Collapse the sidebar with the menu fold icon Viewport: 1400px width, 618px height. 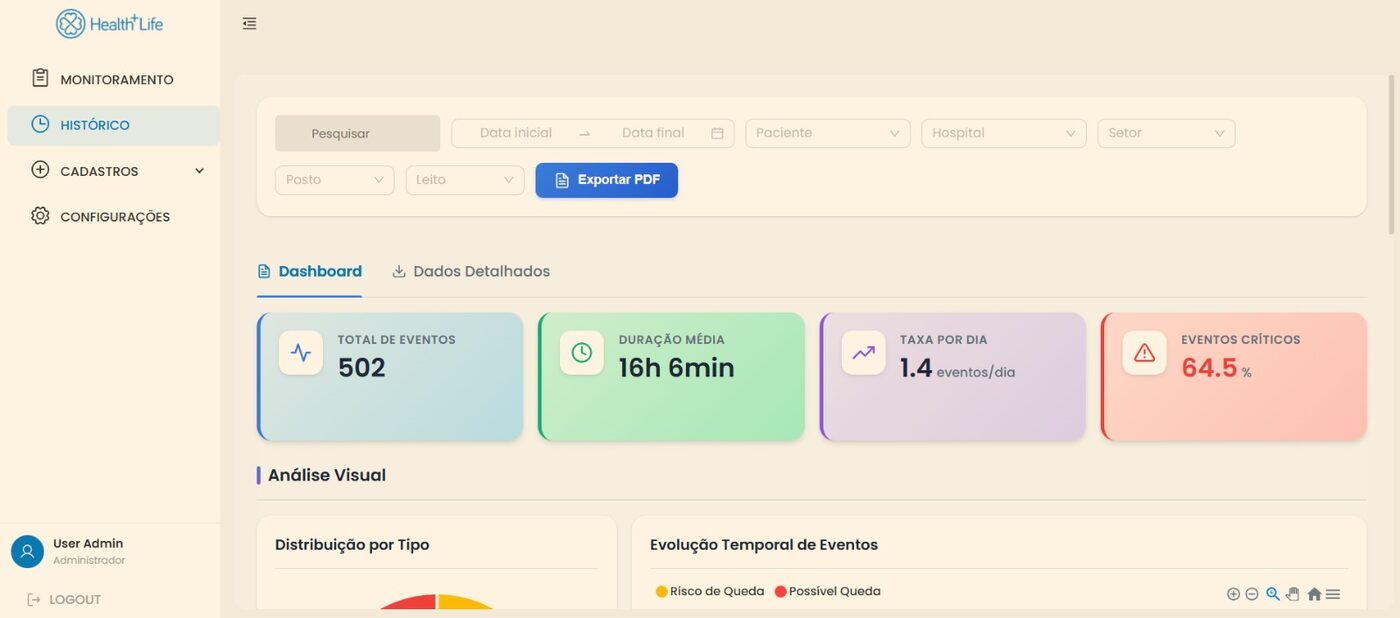(250, 23)
